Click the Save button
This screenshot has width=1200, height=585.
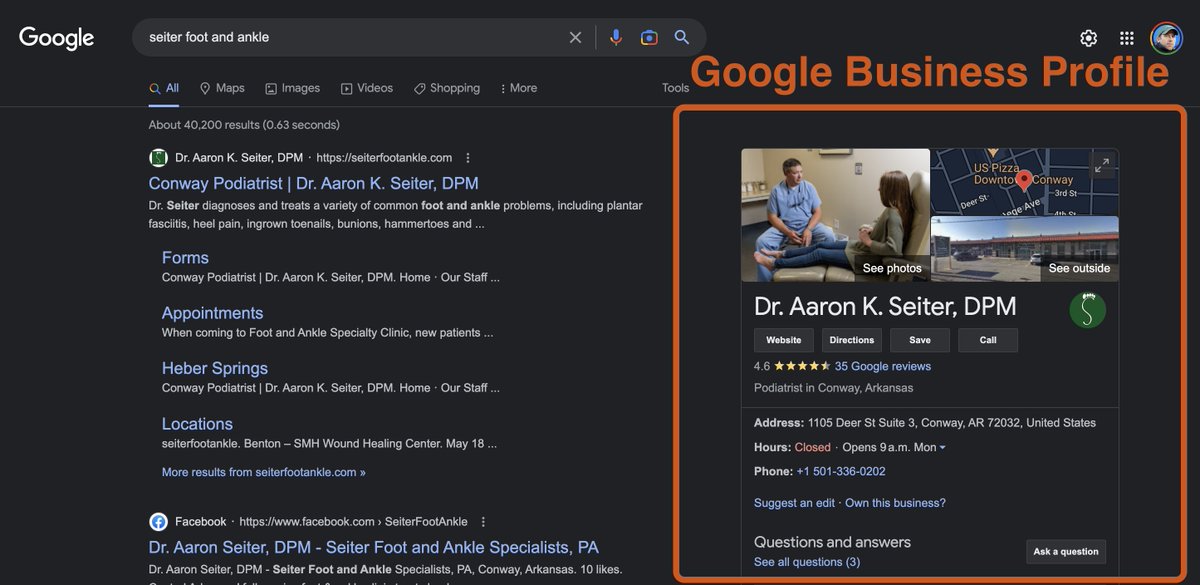click(x=920, y=340)
